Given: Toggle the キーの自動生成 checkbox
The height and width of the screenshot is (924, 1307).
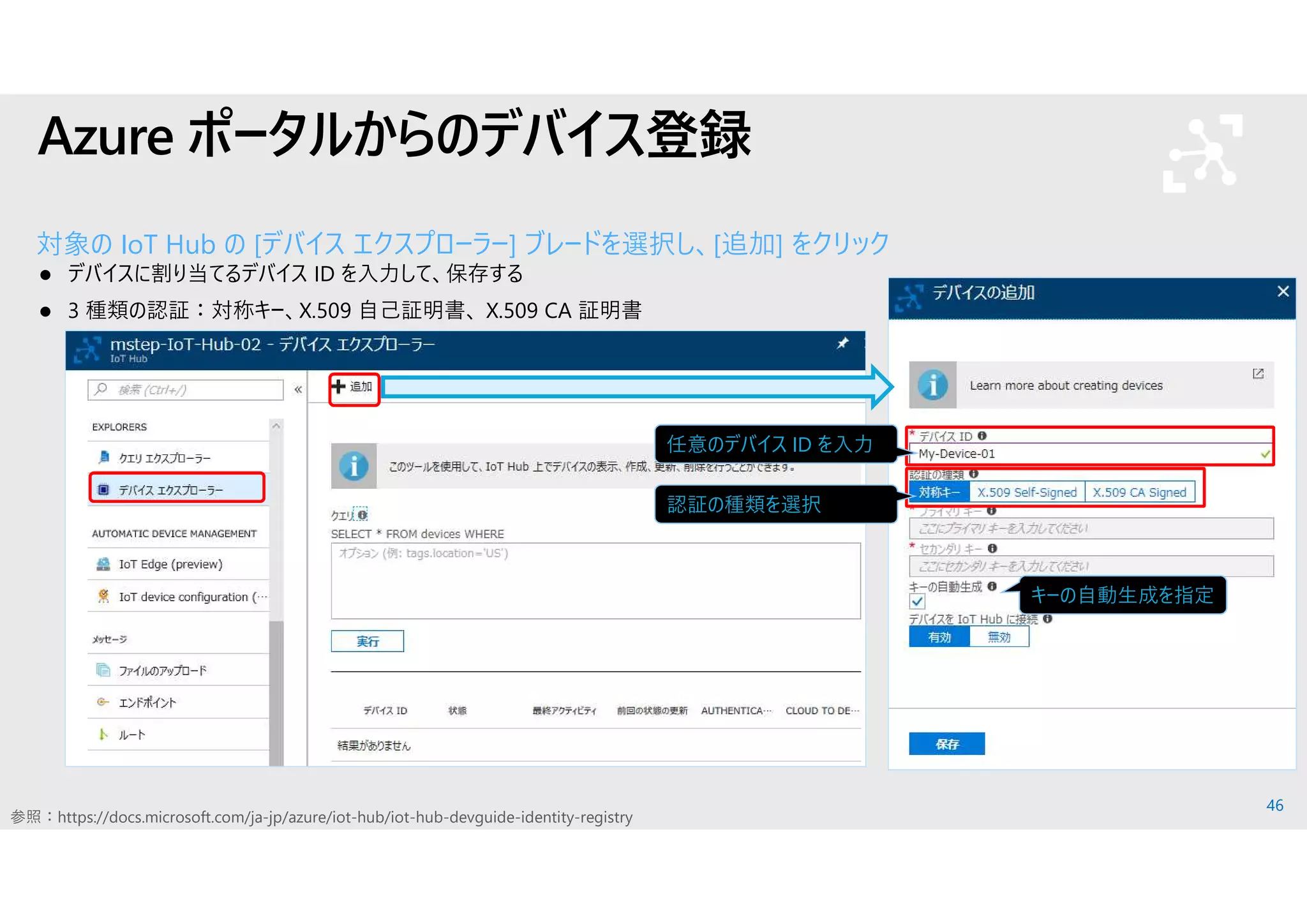Looking at the screenshot, I should [917, 602].
